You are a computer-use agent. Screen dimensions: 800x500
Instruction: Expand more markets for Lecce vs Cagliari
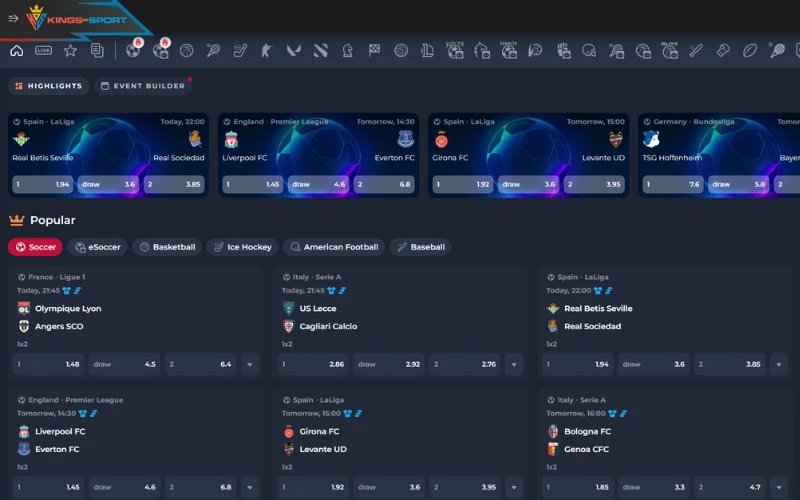(x=514, y=364)
